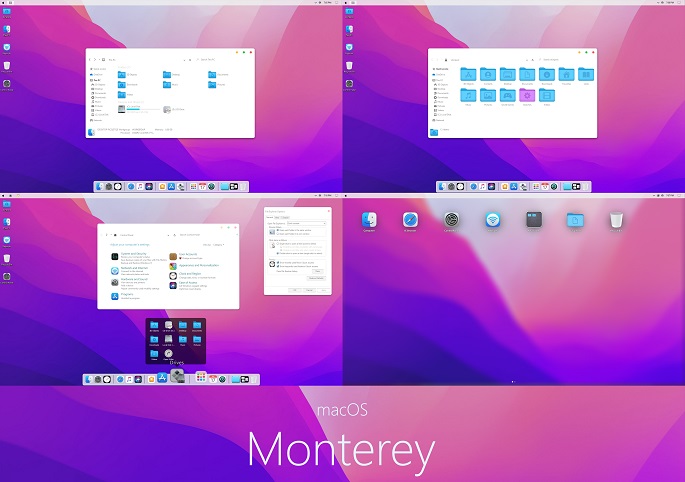Switch to General tab in File Explorer Options
The width and height of the screenshot is (685, 482).
click(x=270, y=217)
